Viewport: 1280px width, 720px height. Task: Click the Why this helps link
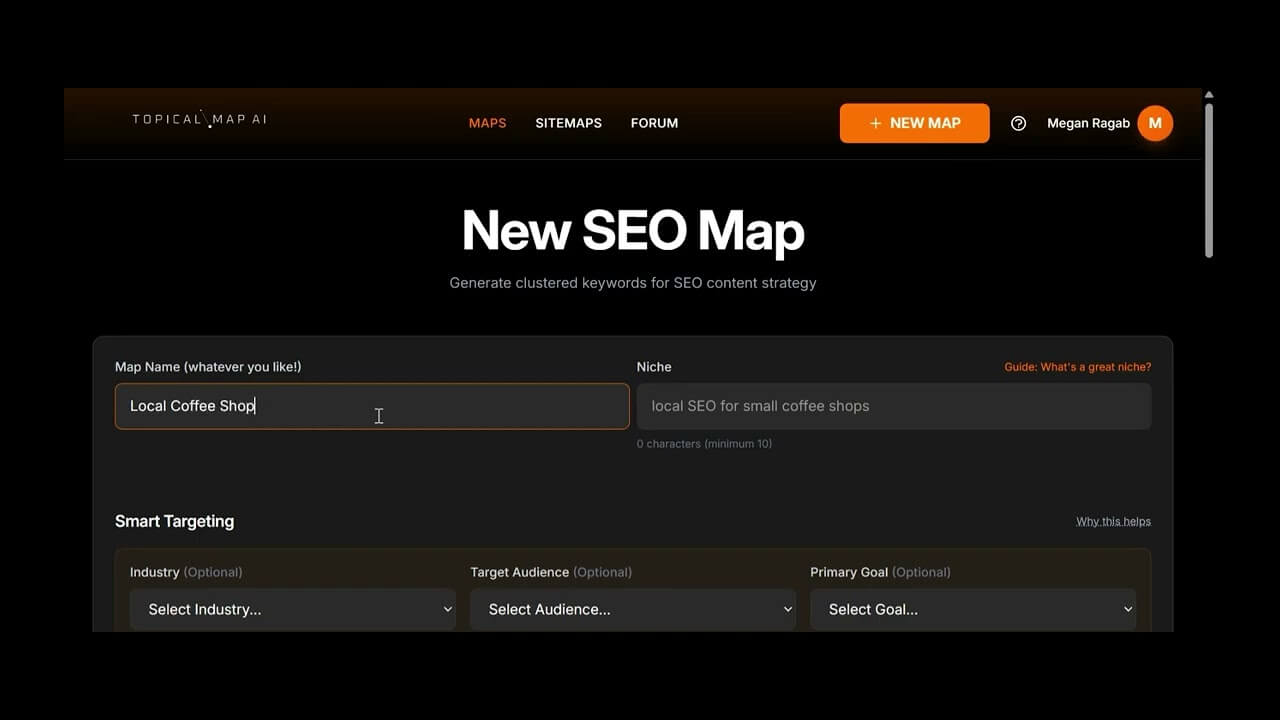1113,520
